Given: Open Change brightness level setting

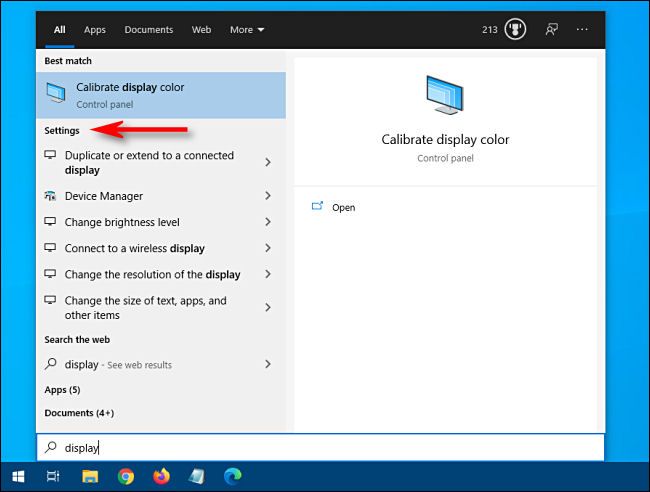Looking at the screenshot, I should [x=161, y=222].
